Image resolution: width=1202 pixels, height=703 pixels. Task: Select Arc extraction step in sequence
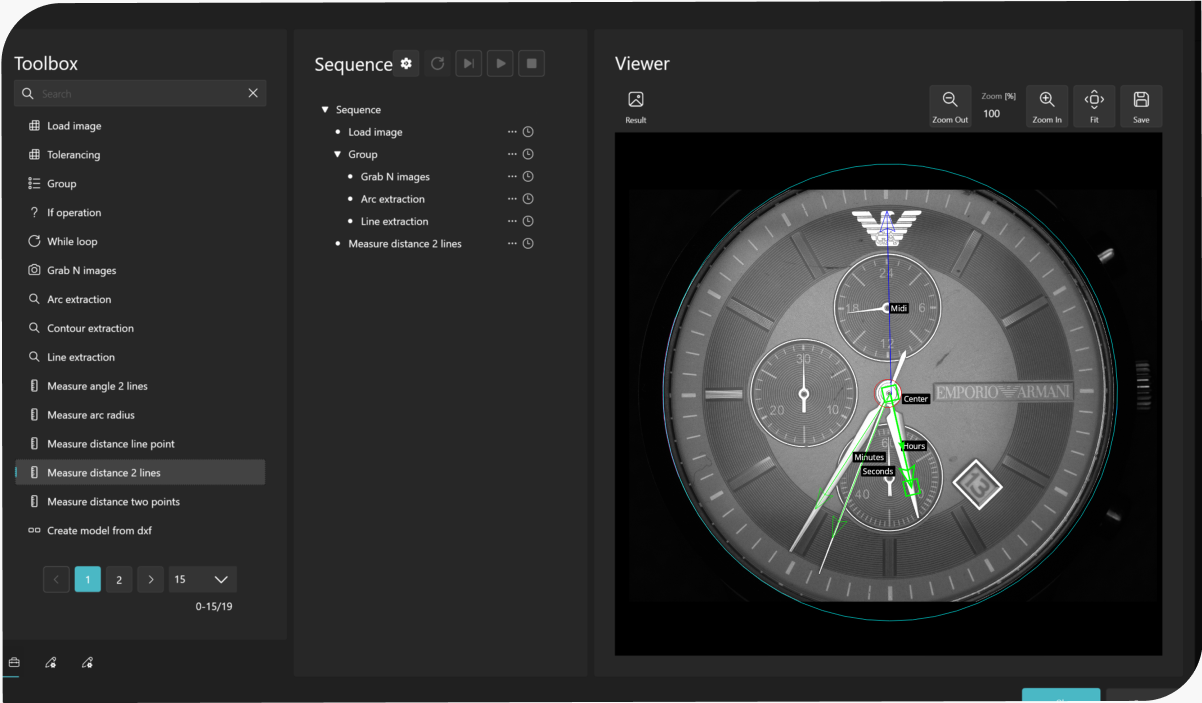coord(392,199)
